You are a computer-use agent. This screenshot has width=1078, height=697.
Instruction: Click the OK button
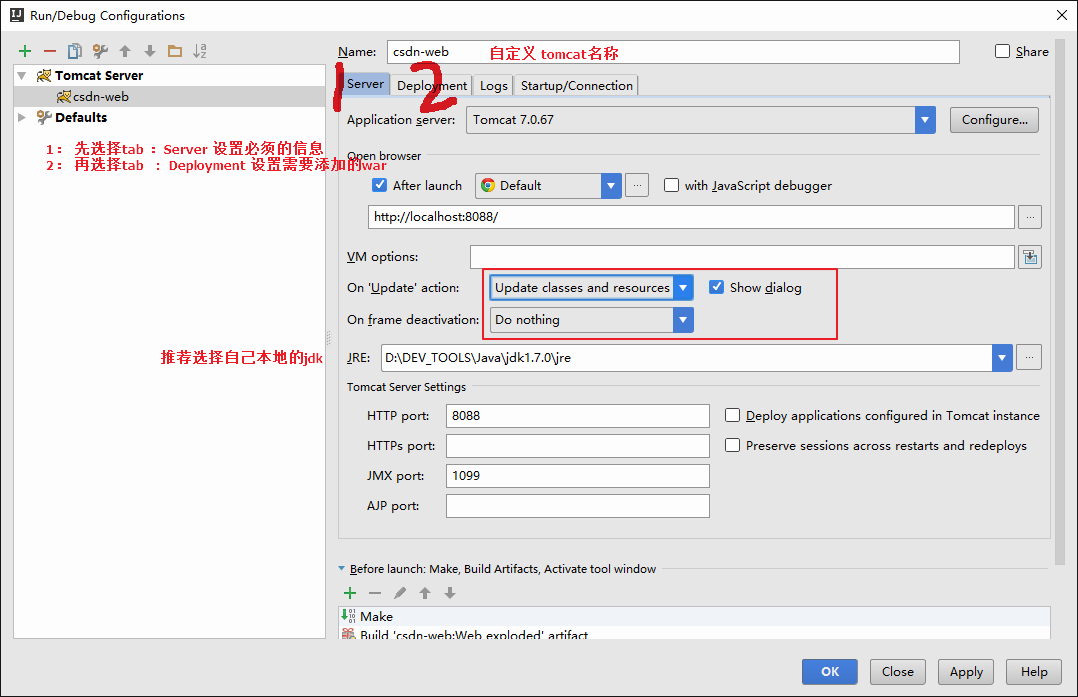pos(830,672)
